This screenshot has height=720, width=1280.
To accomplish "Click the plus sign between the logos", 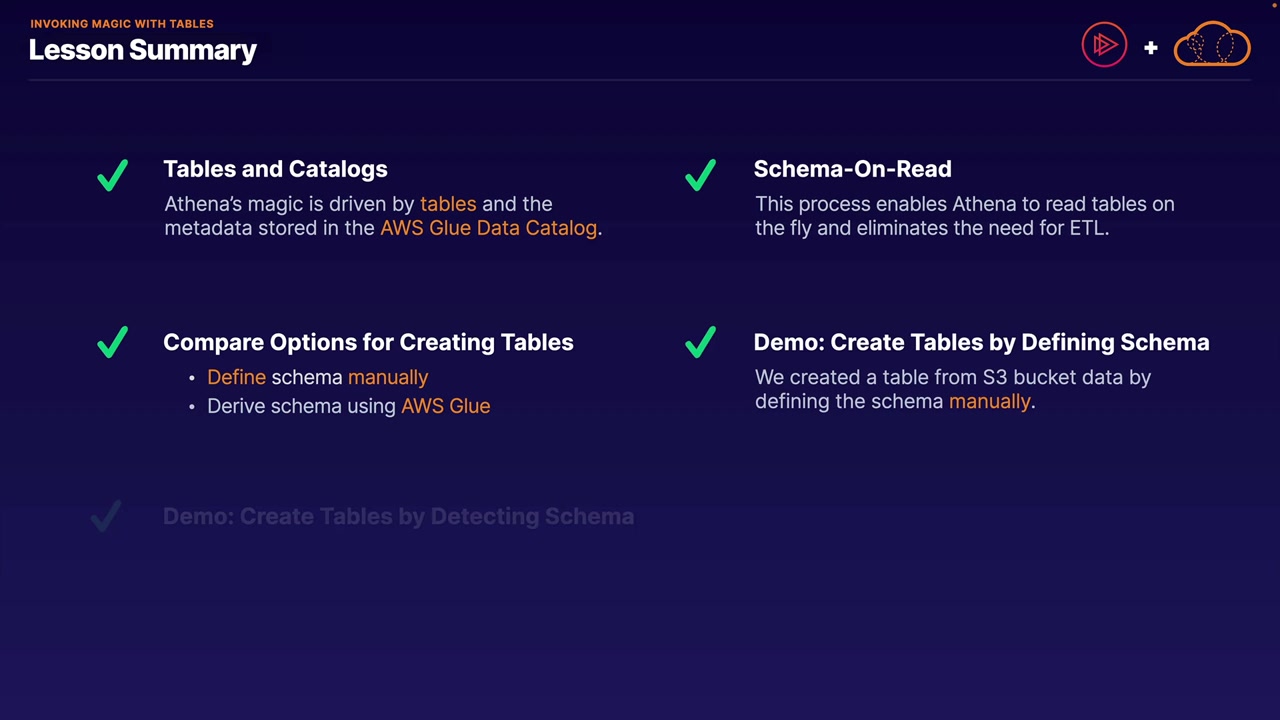I will click(x=1150, y=47).
